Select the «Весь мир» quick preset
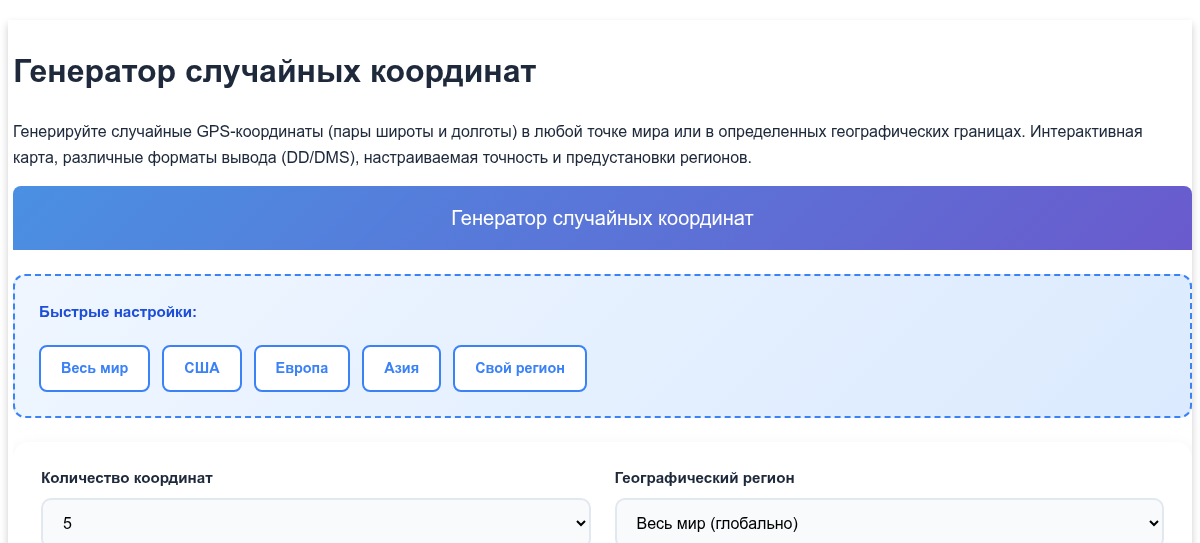Viewport: 1200px width, 543px height. pos(95,368)
